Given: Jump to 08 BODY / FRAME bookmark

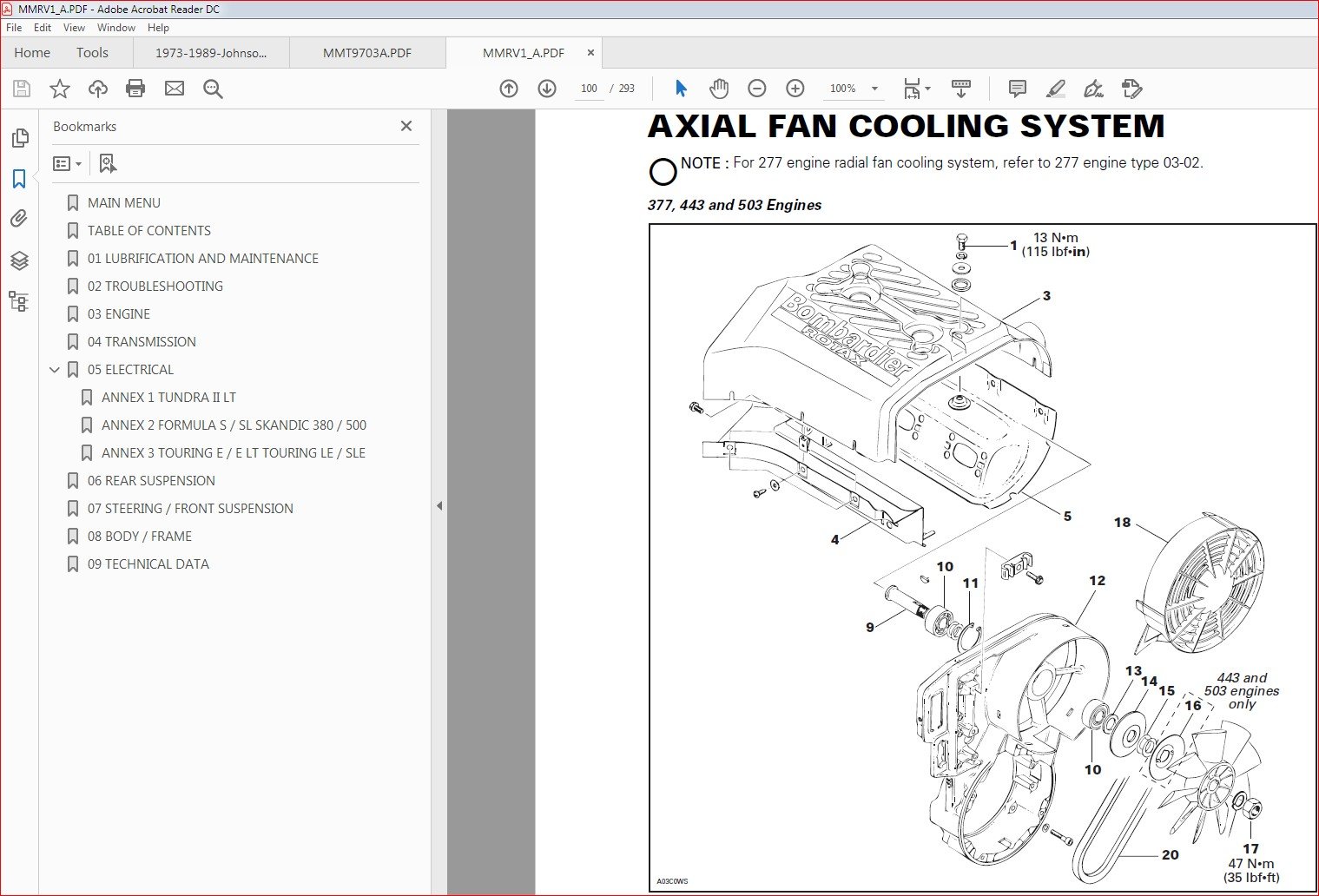Looking at the screenshot, I should tap(140, 537).
